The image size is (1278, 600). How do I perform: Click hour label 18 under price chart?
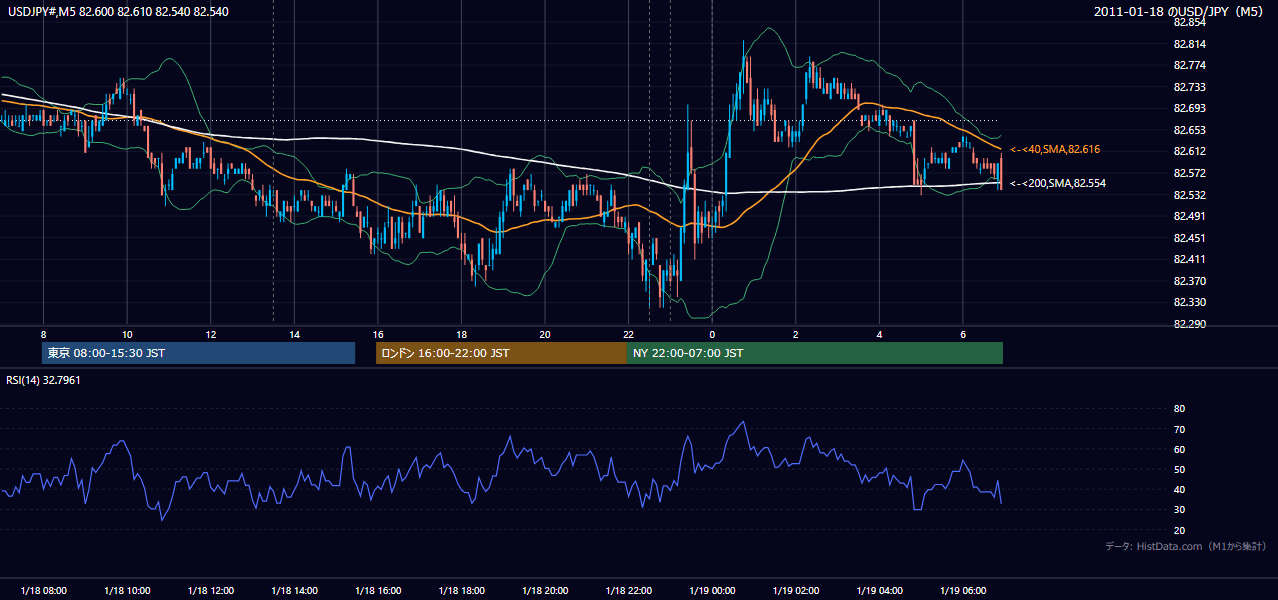point(461,334)
